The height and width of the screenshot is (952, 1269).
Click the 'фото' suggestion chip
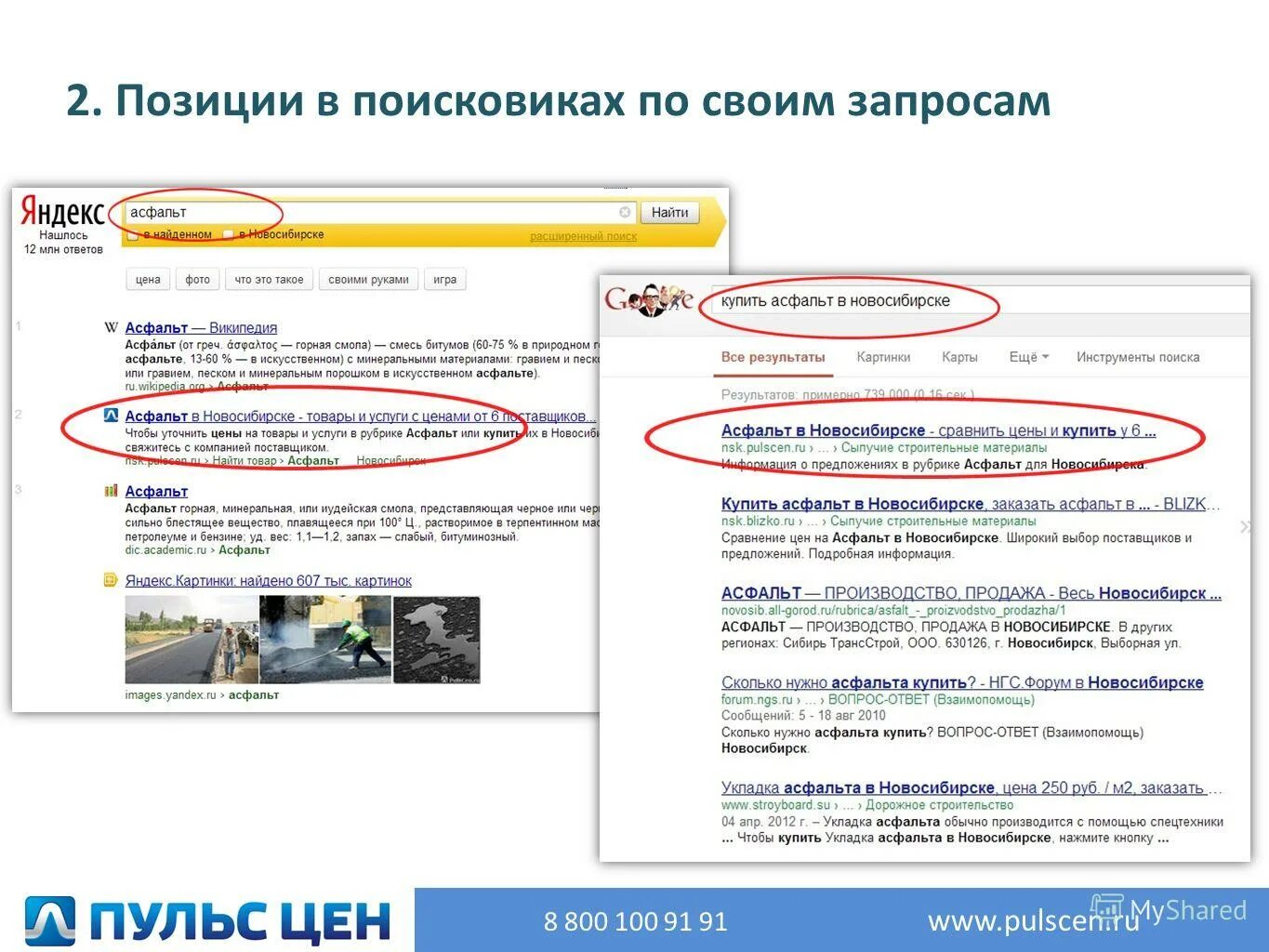[x=198, y=280]
